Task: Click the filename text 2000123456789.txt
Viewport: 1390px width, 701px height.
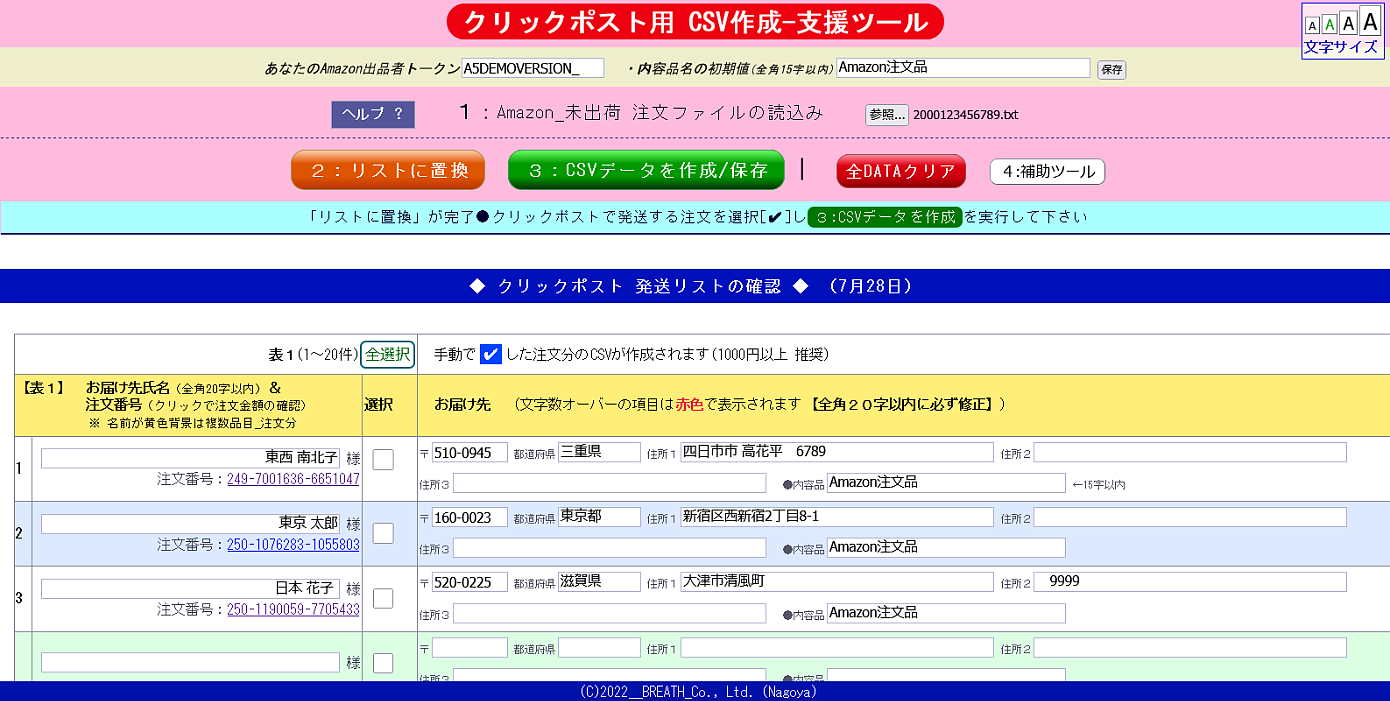Action: point(965,115)
